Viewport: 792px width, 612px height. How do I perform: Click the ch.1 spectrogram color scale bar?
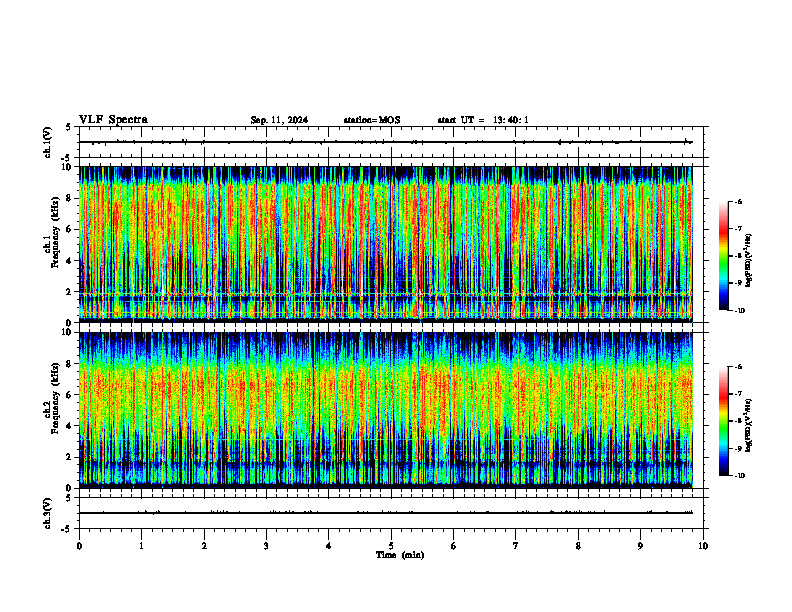pos(723,256)
